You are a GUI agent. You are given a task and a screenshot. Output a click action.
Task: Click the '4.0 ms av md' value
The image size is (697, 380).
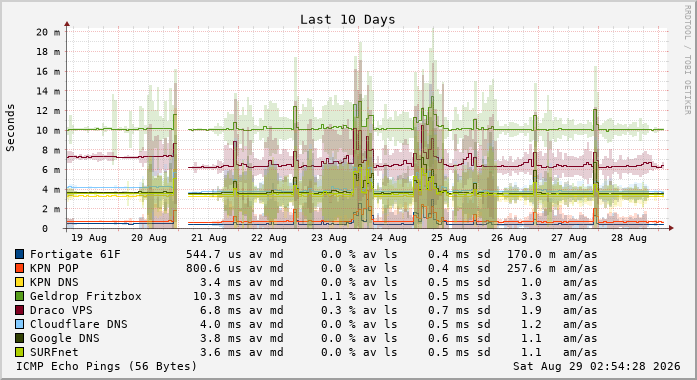tap(242, 324)
